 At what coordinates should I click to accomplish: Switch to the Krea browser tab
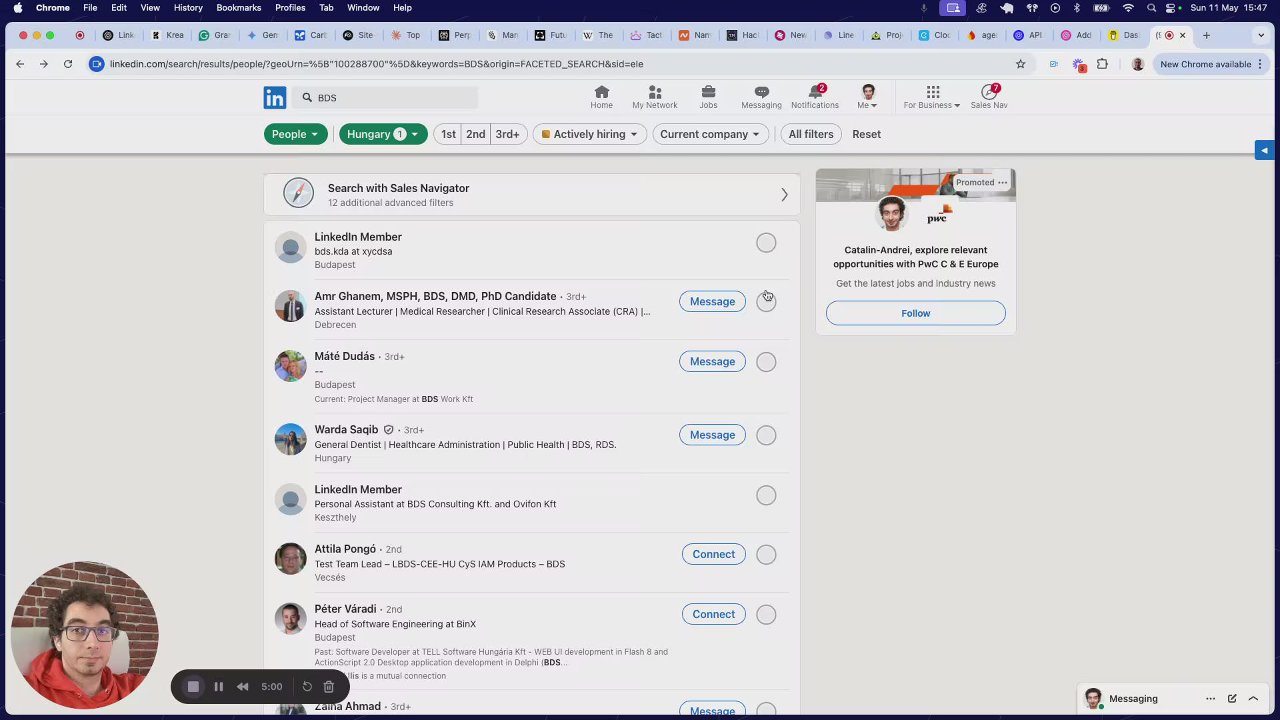167,35
